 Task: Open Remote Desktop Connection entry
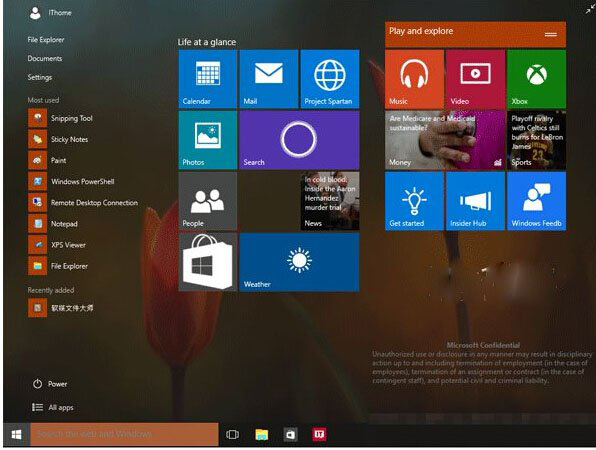pos(84,203)
